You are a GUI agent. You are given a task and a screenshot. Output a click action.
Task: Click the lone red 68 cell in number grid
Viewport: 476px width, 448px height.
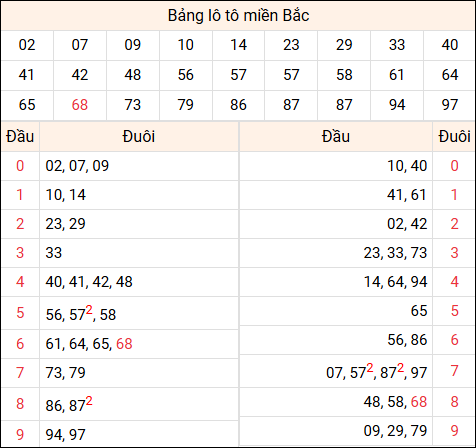pos(80,105)
